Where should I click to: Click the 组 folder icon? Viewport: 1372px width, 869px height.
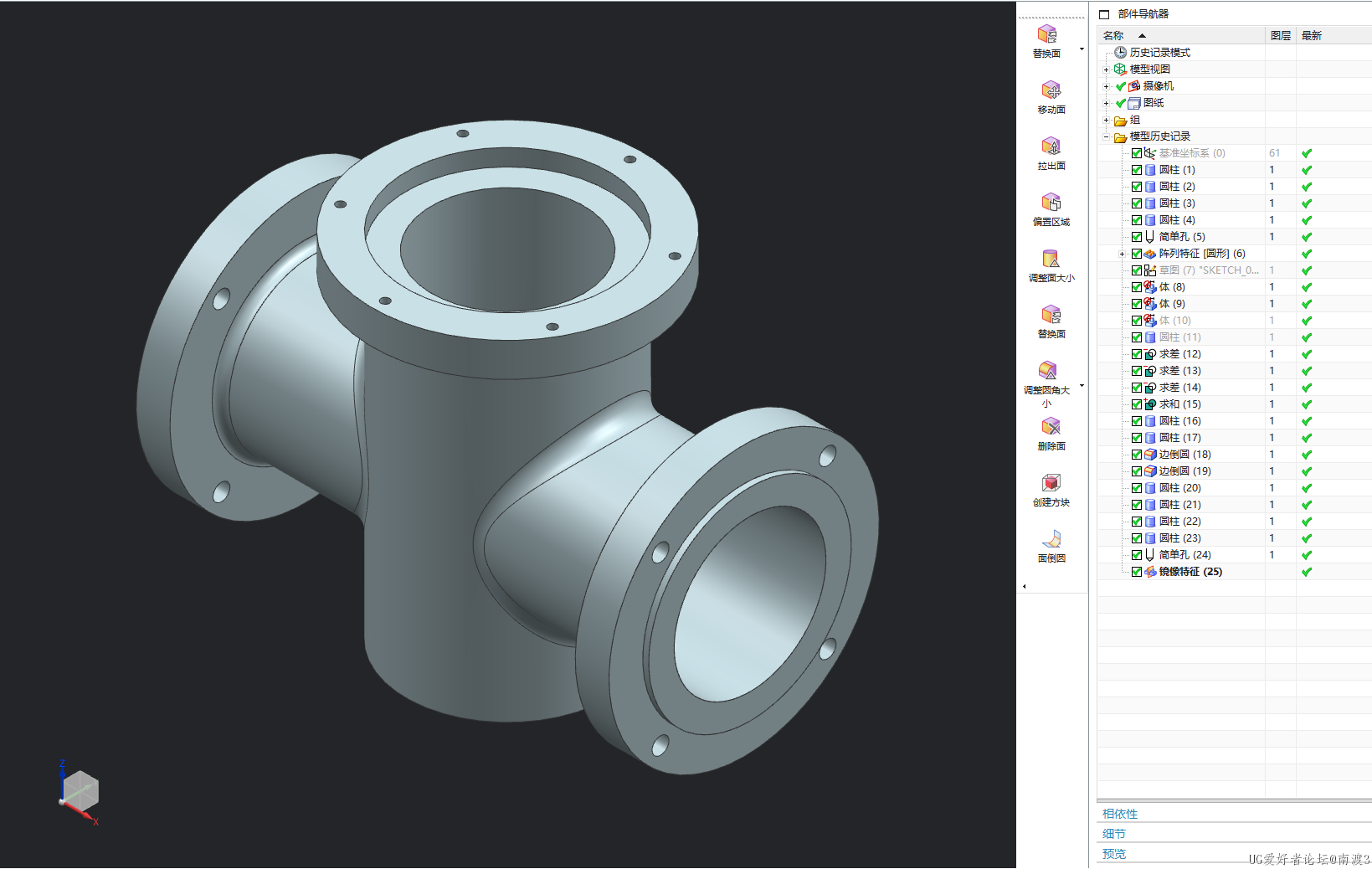pos(1120,120)
